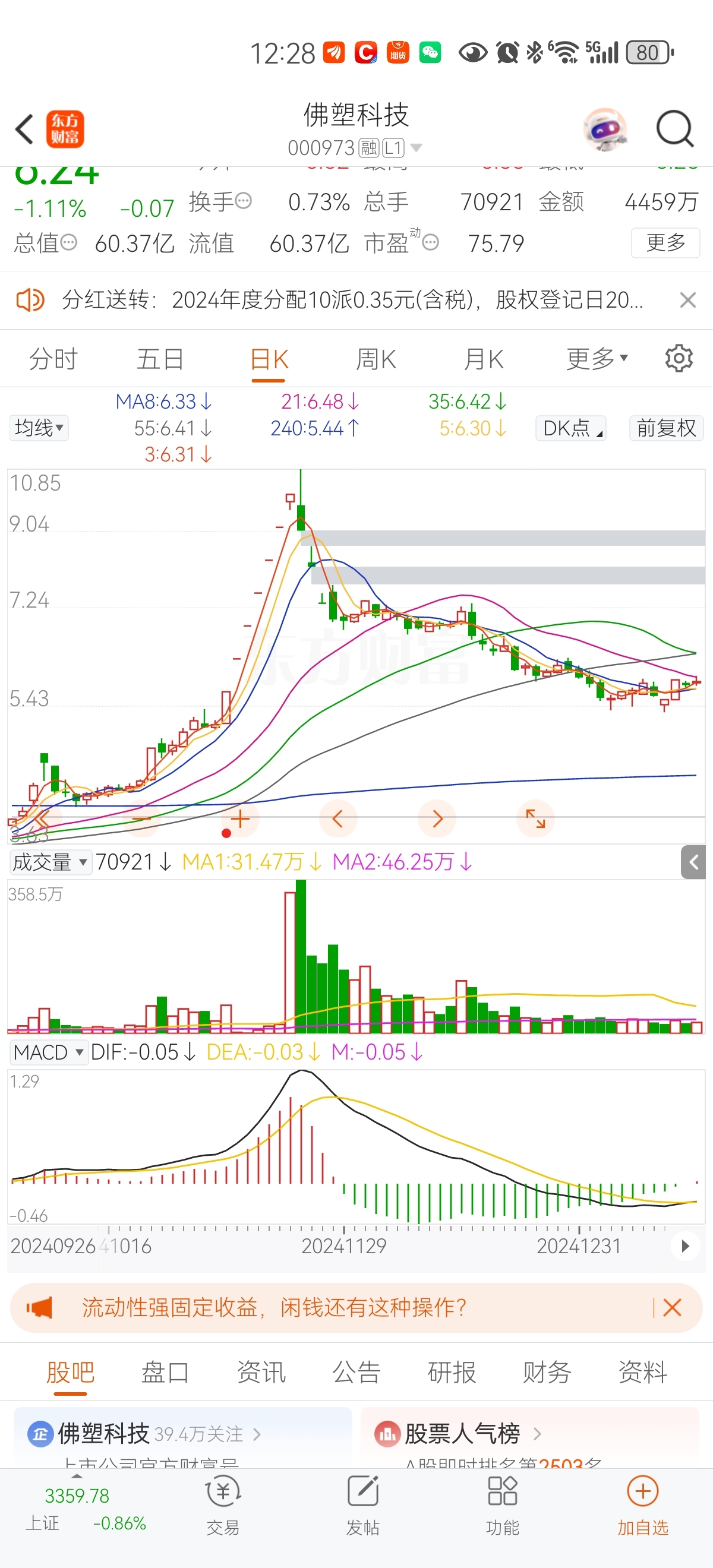Switch to 研报 tab
The image size is (713, 1568).
[452, 1372]
